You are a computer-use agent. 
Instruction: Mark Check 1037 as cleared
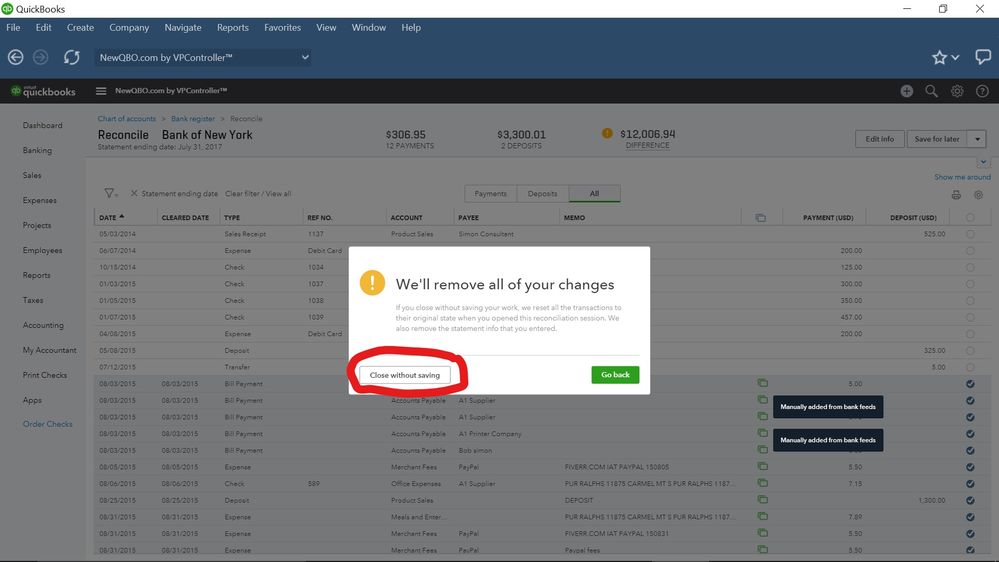tap(970, 284)
